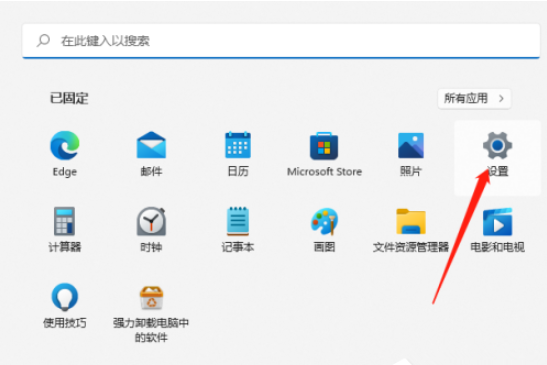Launch the 日历 calendar app

click(238, 145)
